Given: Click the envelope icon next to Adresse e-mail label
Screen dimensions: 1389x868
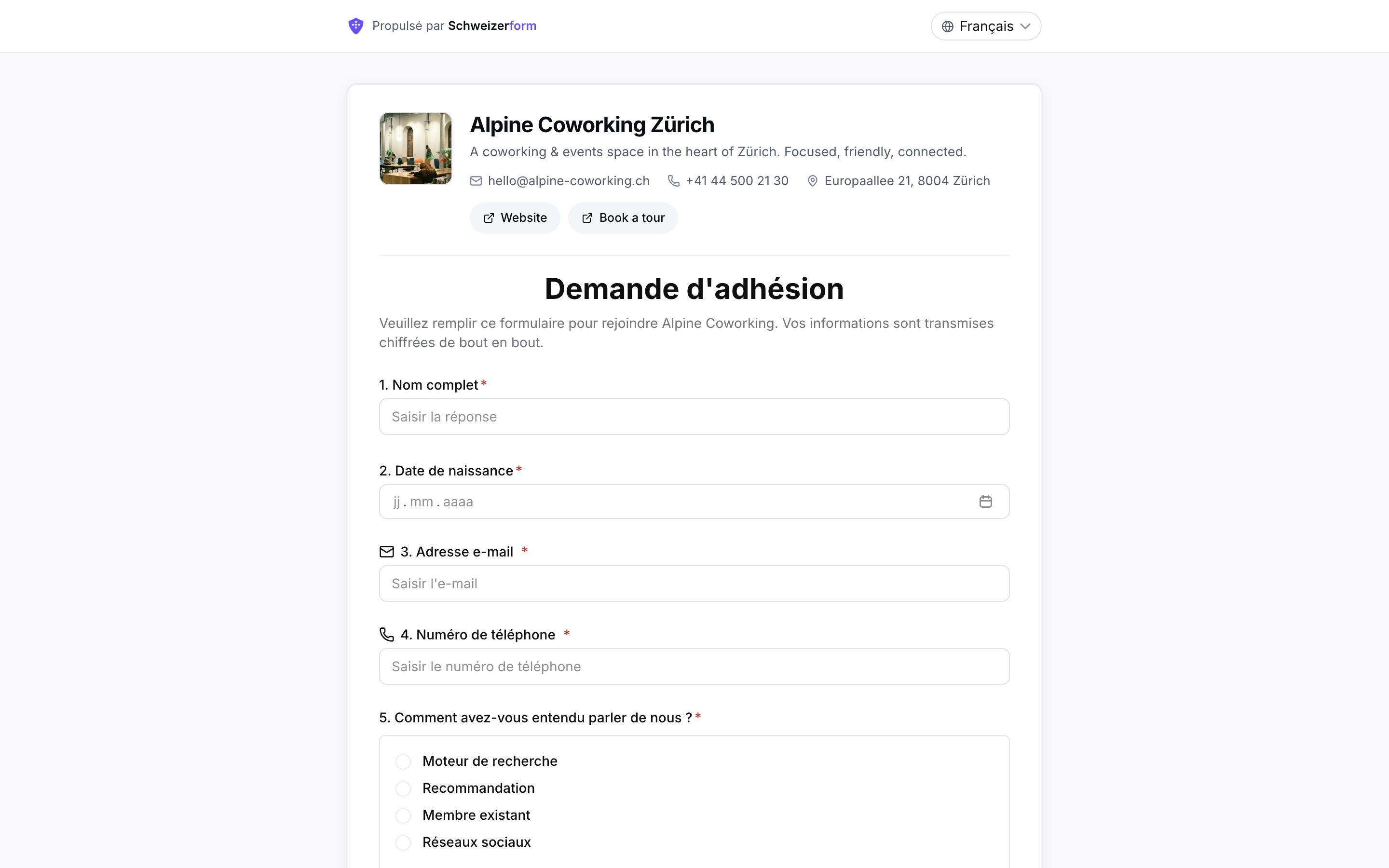Looking at the screenshot, I should (387, 552).
